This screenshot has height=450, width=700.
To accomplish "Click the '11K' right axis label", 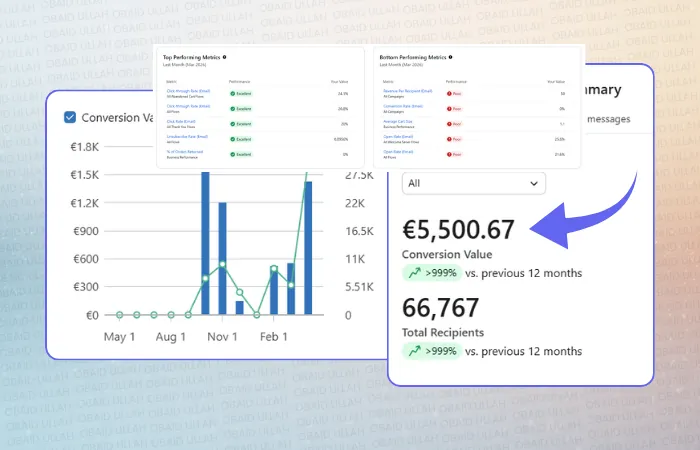I will pyautogui.click(x=355, y=259).
